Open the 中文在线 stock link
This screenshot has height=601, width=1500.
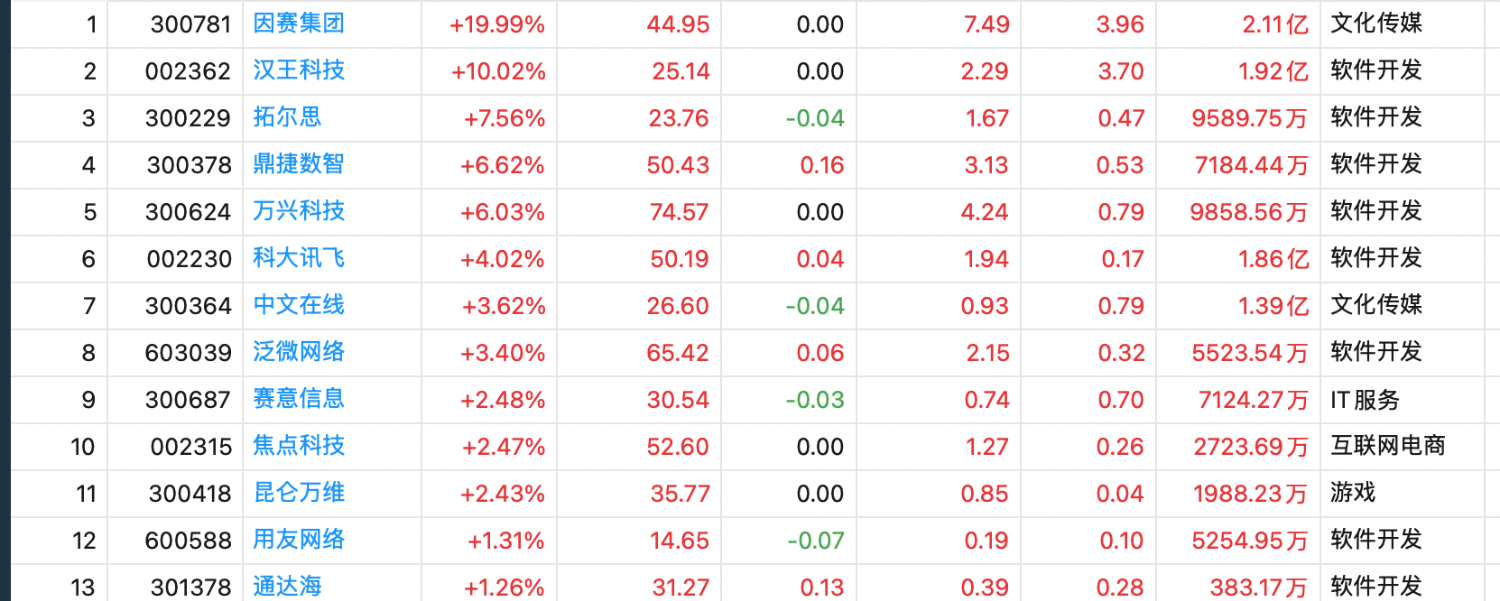299,305
